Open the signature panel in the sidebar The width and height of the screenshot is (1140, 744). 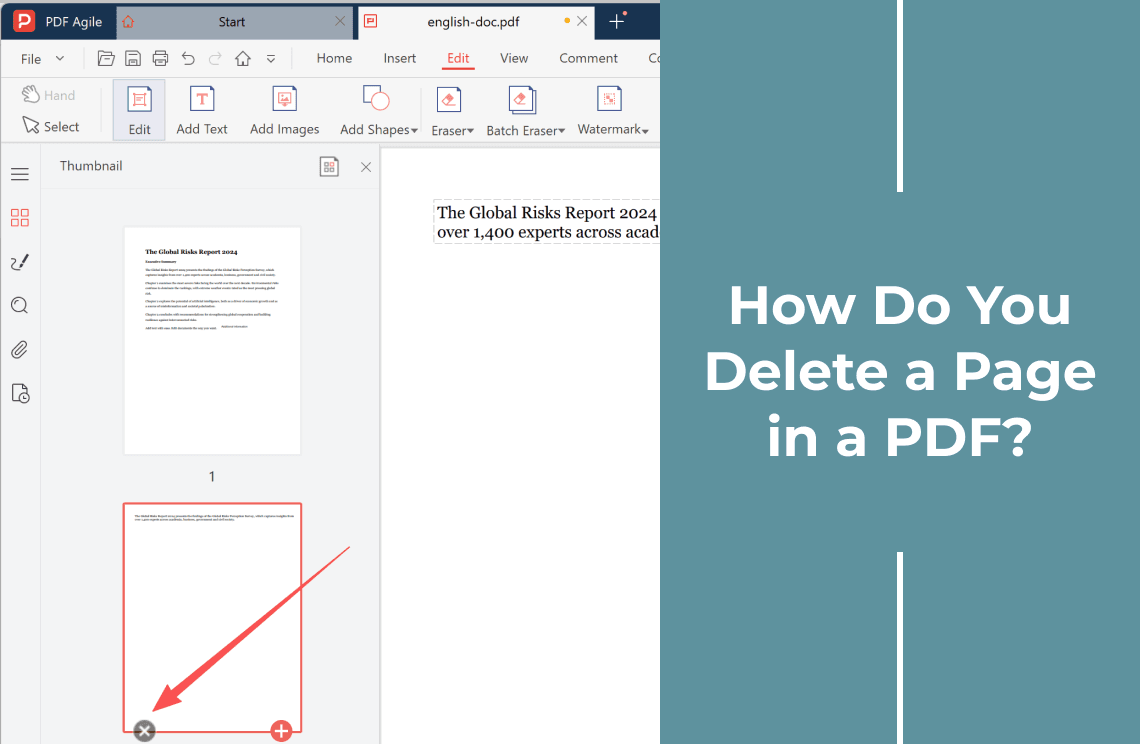20,262
